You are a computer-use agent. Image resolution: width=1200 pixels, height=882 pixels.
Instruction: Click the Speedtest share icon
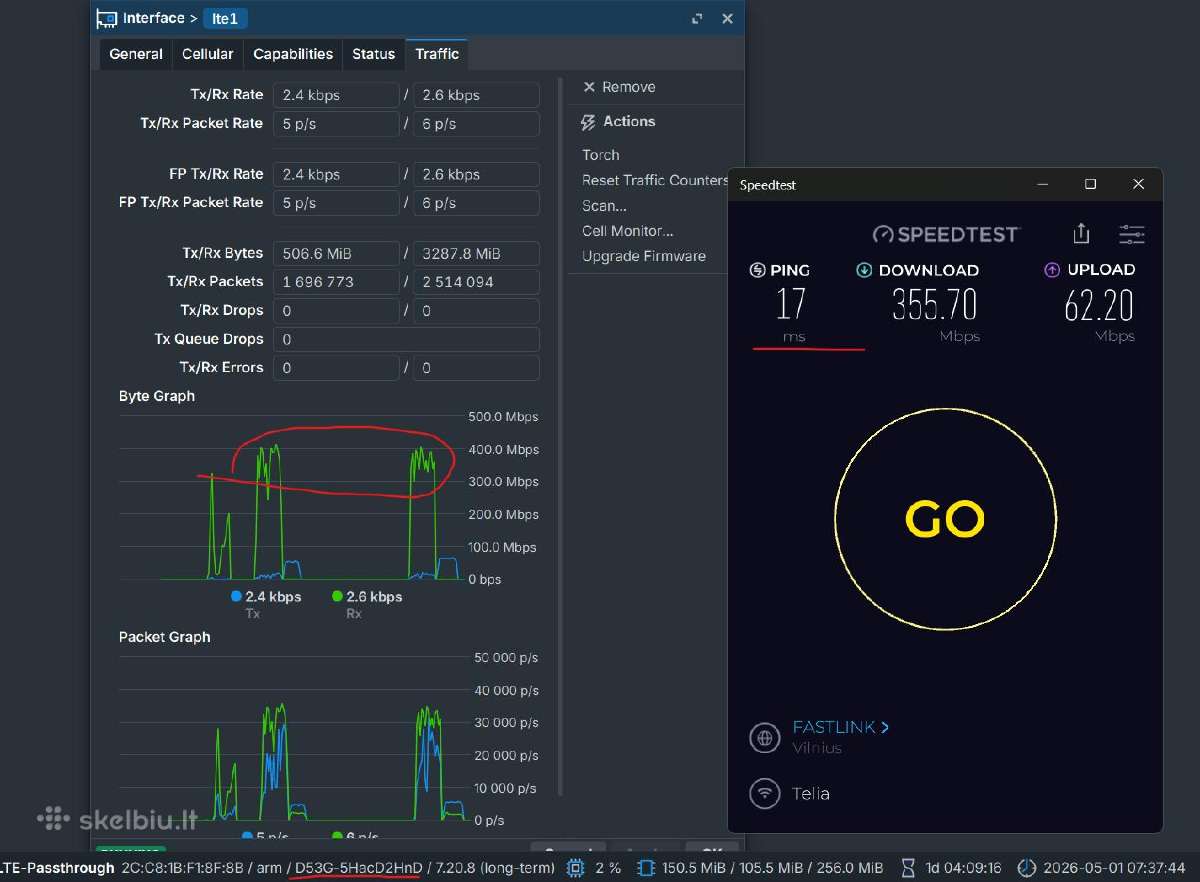tap(1081, 233)
